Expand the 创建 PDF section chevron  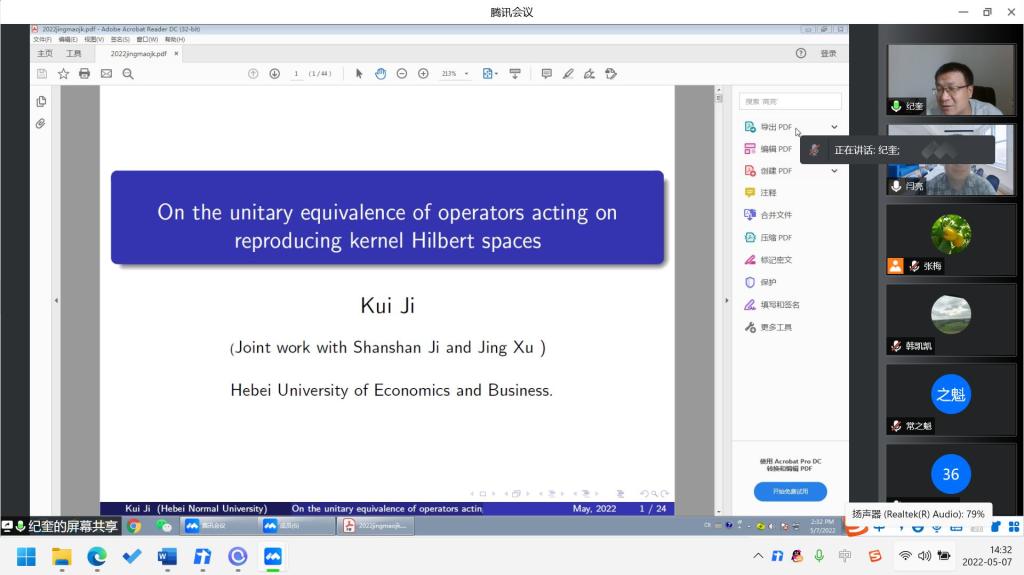(834, 171)
